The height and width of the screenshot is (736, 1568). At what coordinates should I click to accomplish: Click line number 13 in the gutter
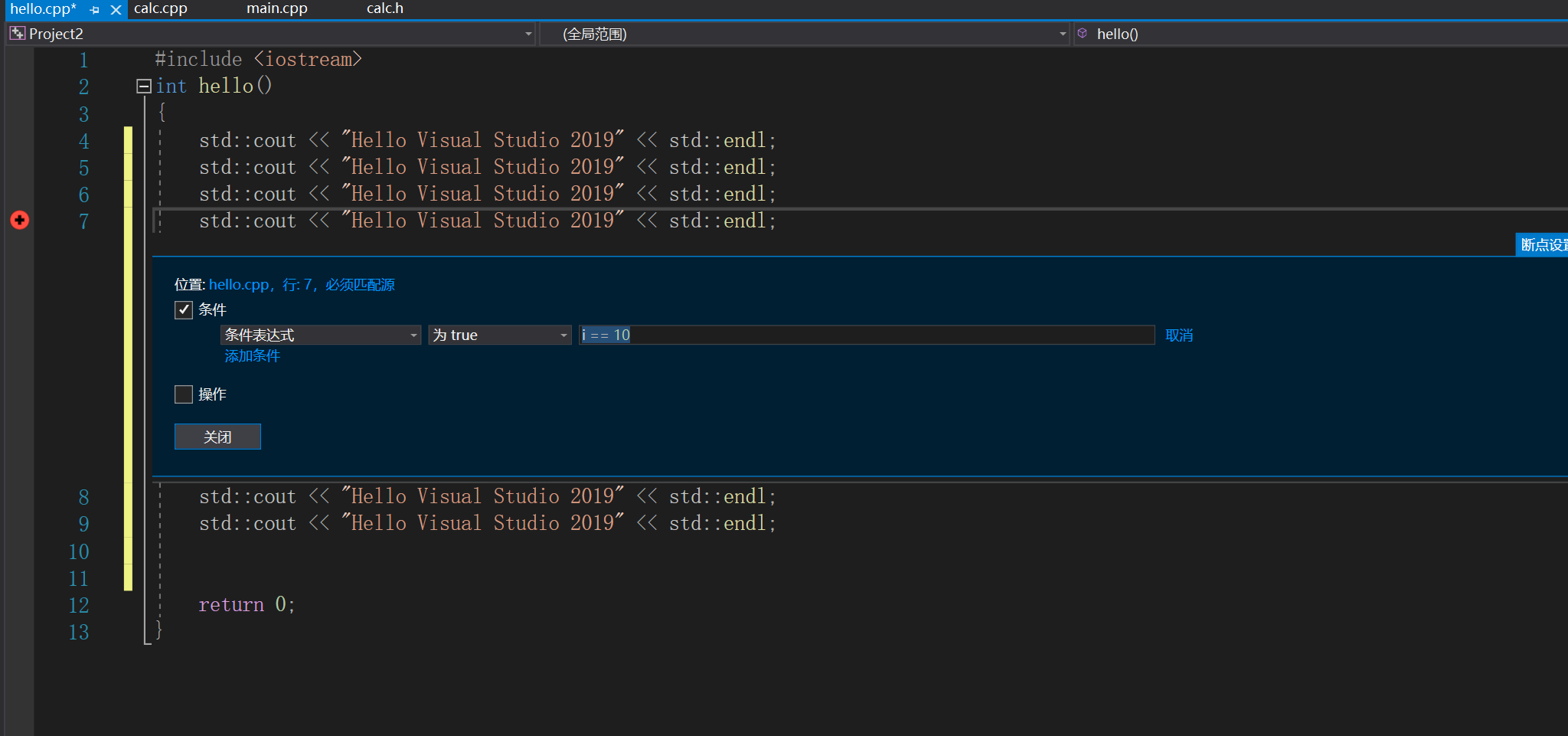[x=79, y=632]
